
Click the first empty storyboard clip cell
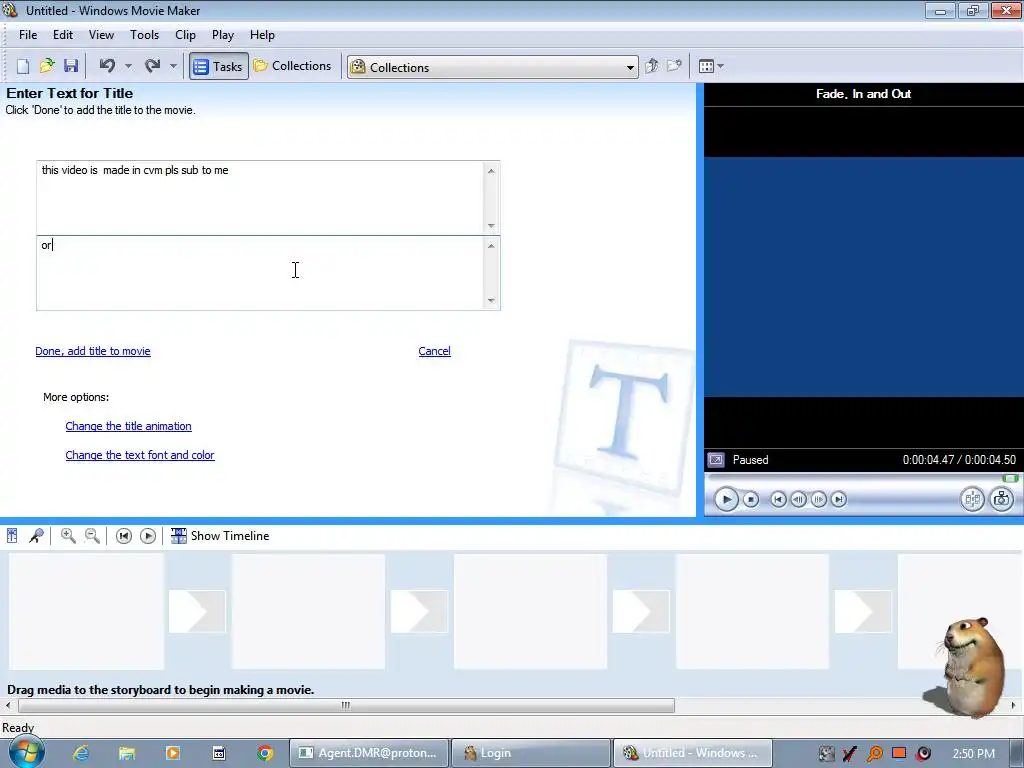click(86, 612)
